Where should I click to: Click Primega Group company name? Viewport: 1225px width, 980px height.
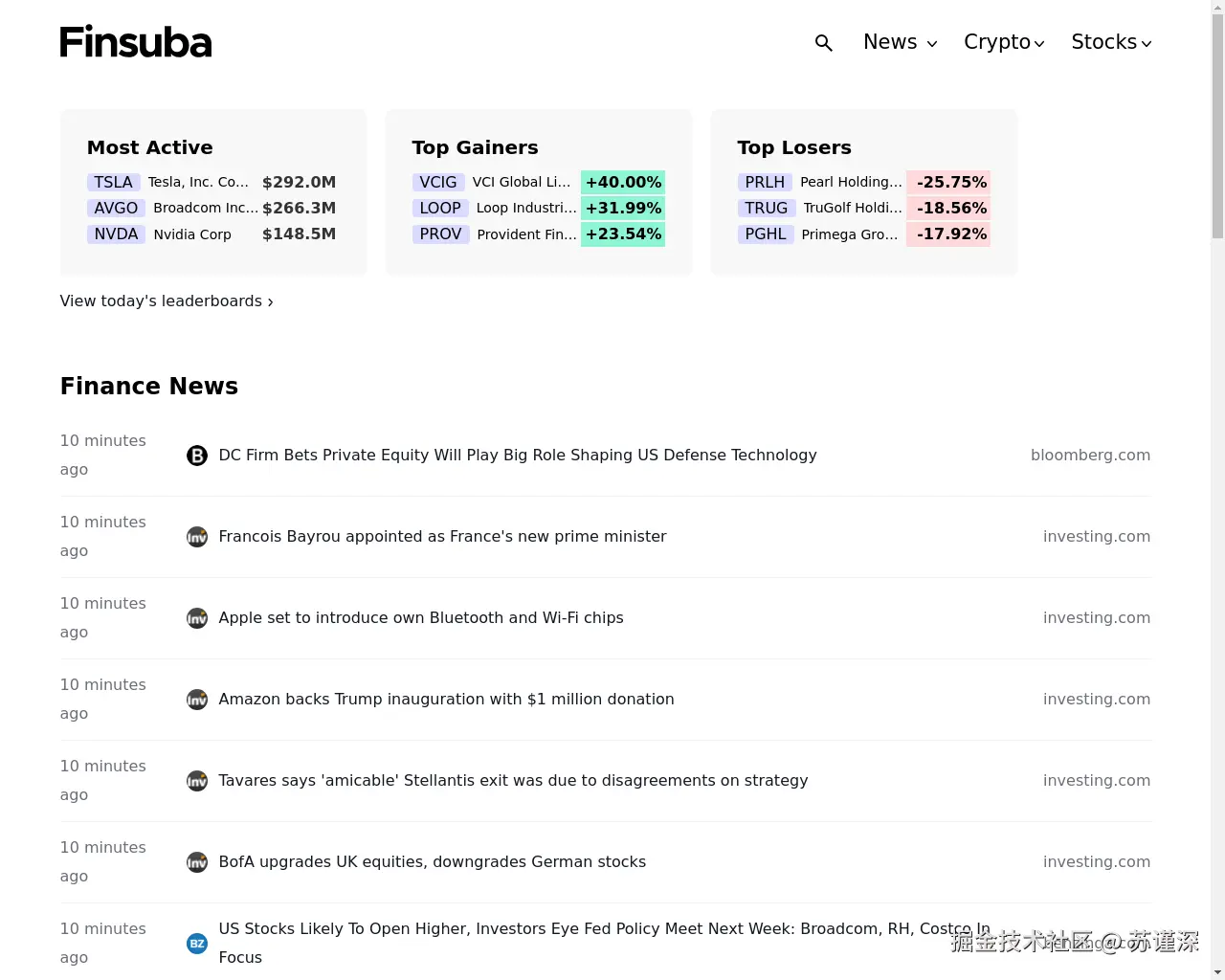point(850,234)
